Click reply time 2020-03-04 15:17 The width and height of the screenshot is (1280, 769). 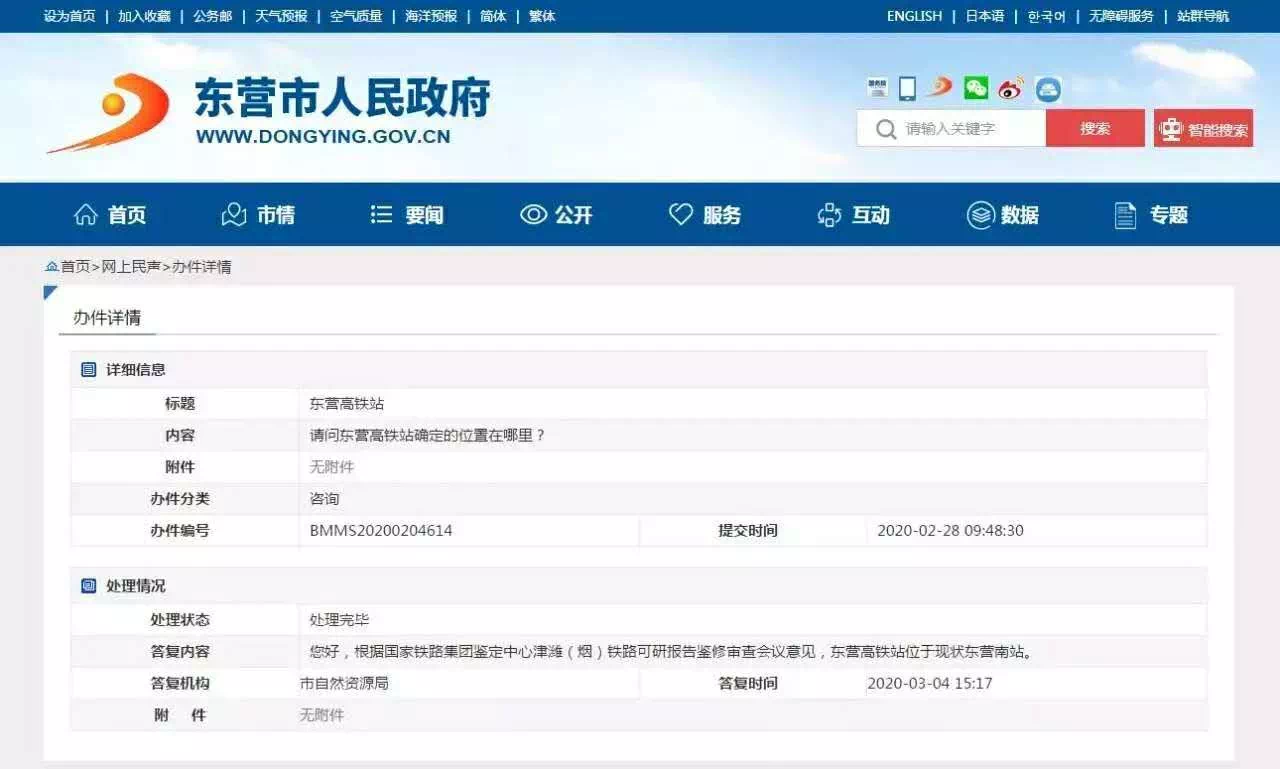(930, 684)
